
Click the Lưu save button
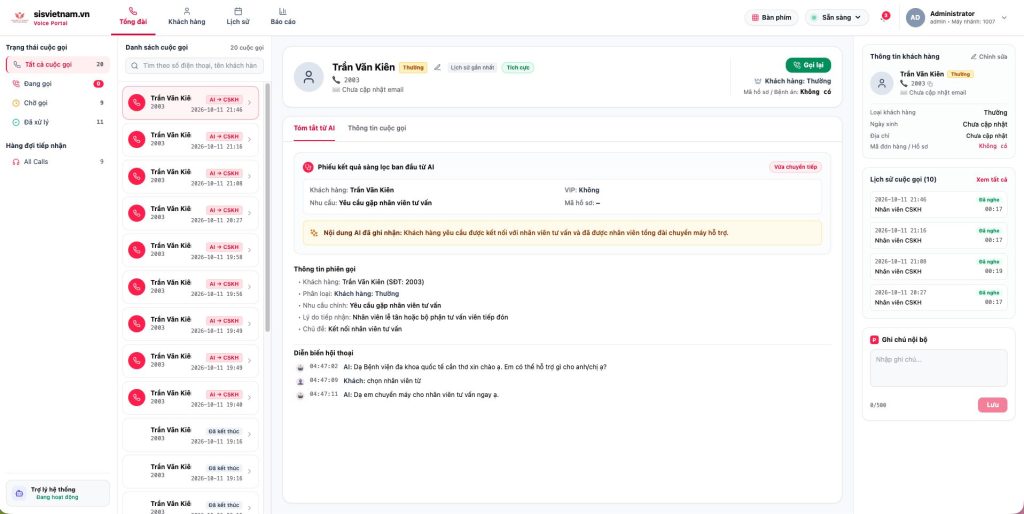pyautogui.click(x=992, y=405)
